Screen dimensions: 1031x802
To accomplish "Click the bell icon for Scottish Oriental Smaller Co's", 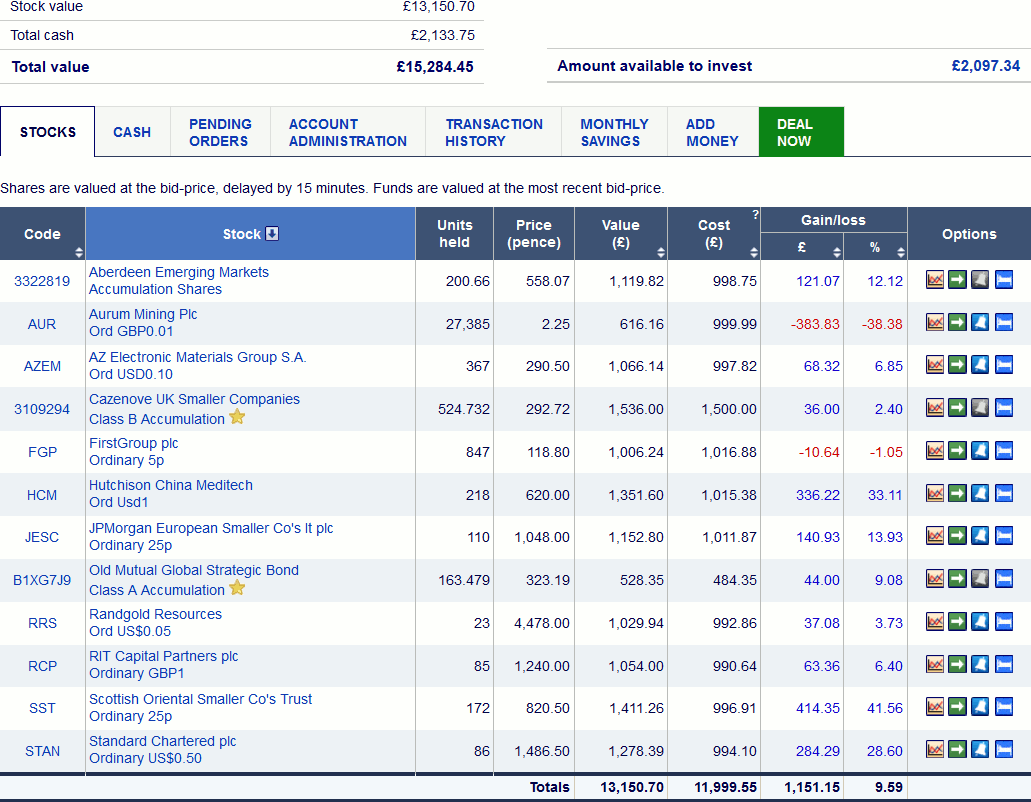I will pos(980,707).
